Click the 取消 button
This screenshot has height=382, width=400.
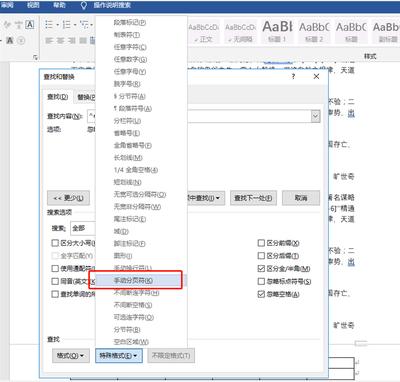pyautogui.click(x=301, y=198)
